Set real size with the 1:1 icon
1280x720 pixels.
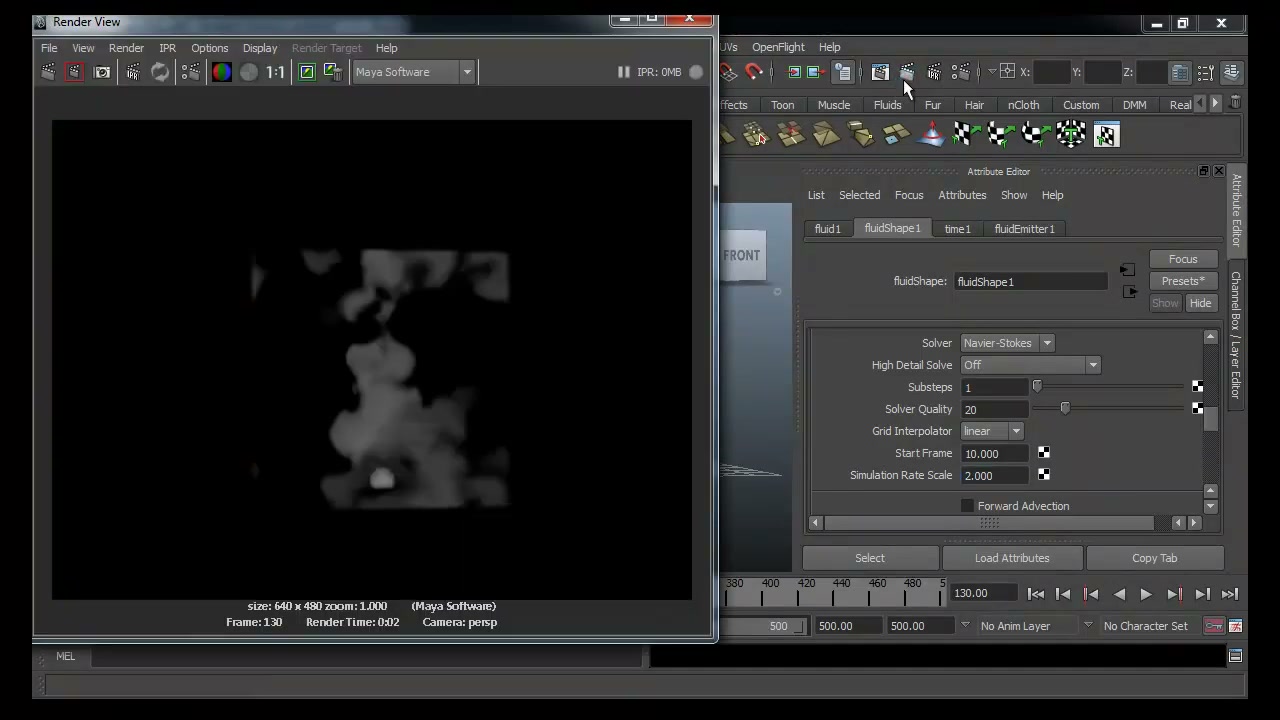pyautogui.click(x=276, y=72)
